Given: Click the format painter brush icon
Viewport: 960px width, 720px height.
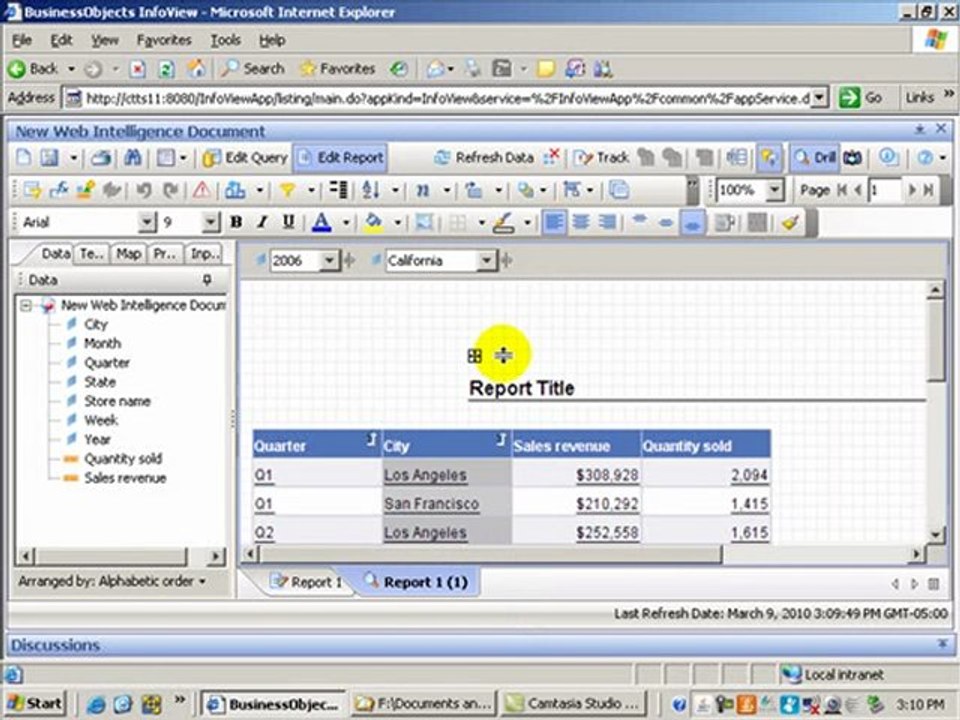Looking at the screenshot, I should coord(791,222).
